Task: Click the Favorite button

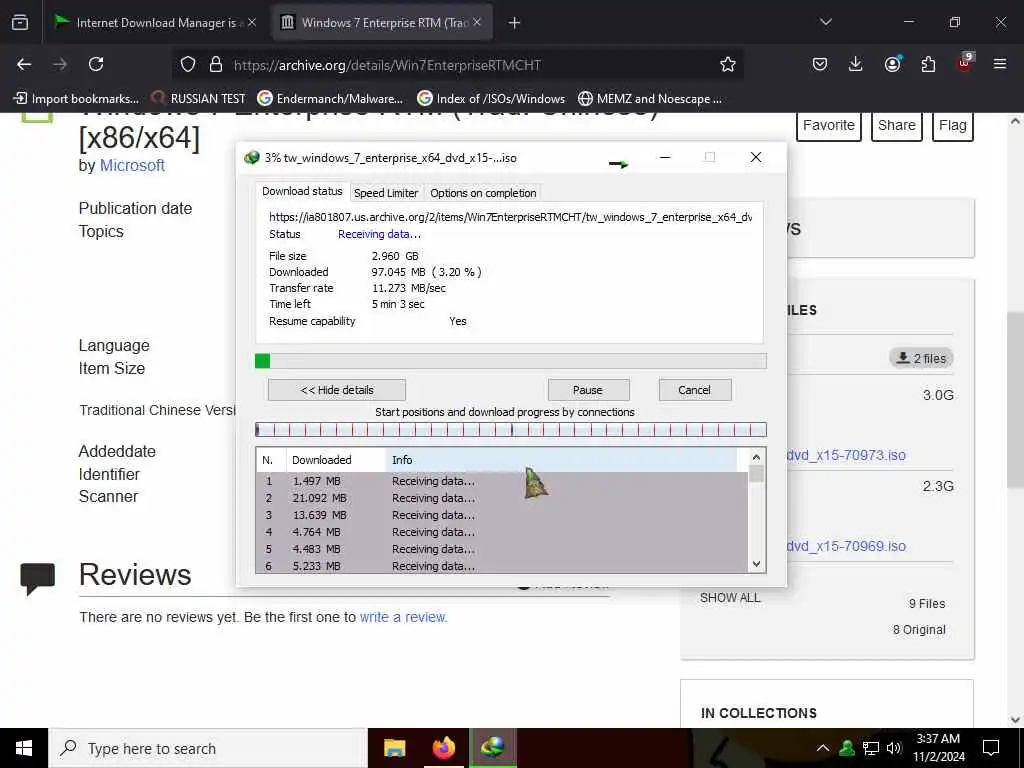Action: point(829,125)
